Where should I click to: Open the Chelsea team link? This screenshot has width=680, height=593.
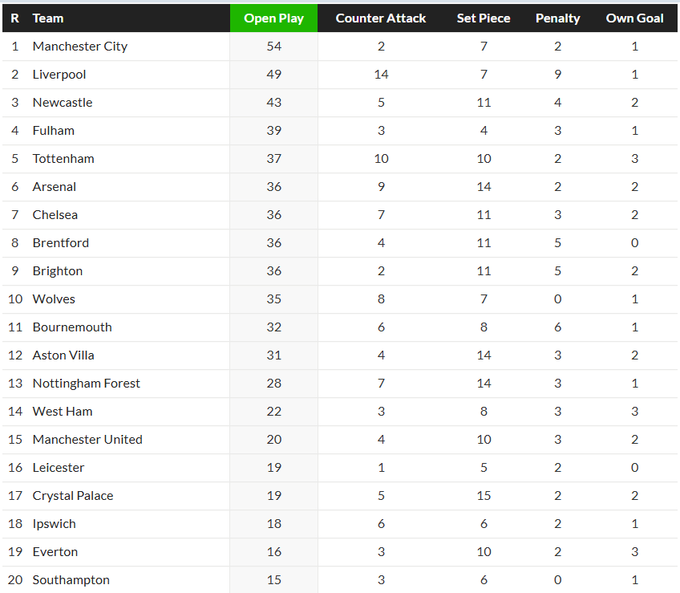coord(55,214)
